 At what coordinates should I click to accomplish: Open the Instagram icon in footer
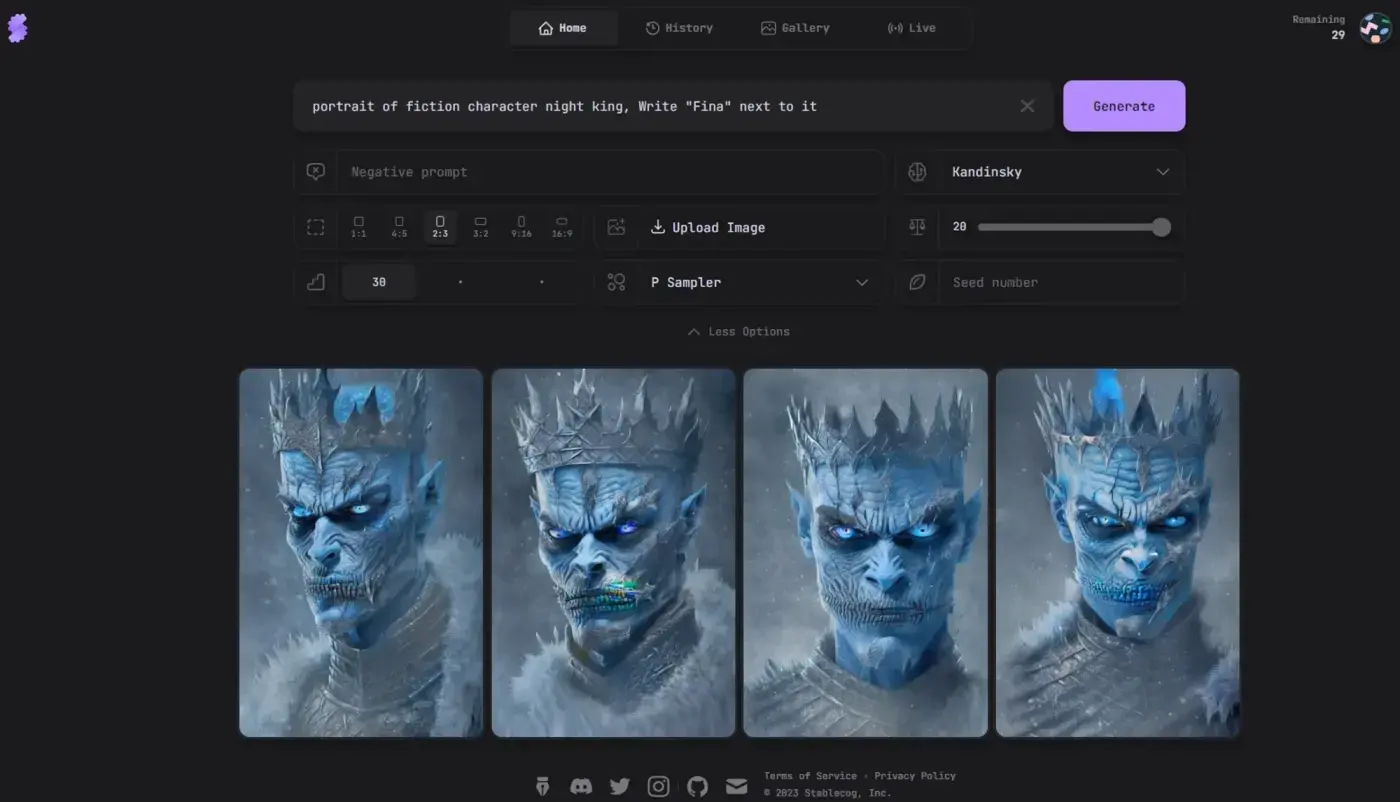tap(658, 787)
